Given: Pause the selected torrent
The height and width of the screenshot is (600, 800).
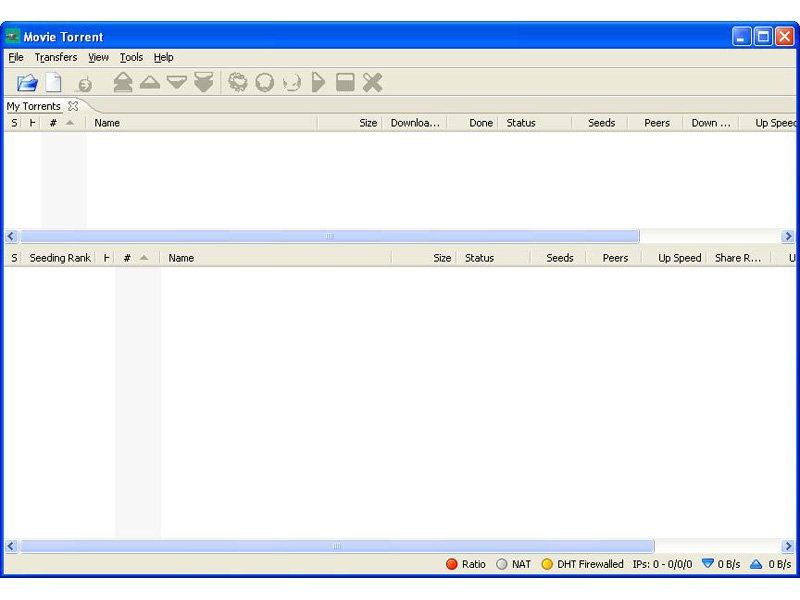Looking at the screenshot, I should [346, 82].
